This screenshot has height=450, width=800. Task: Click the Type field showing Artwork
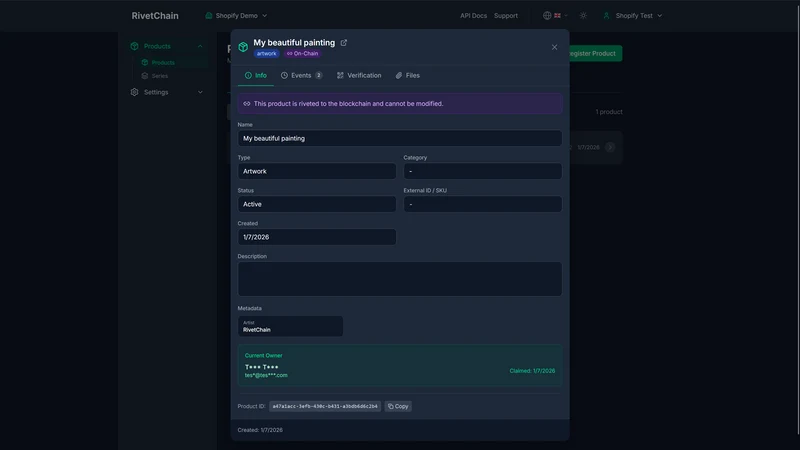[317, 171]
